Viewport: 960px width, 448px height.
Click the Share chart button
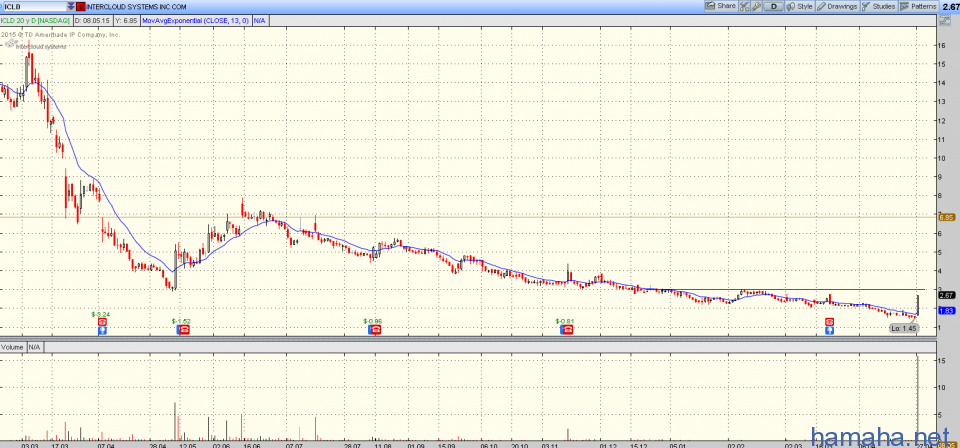pyautogui.click(x=720, y=6)
